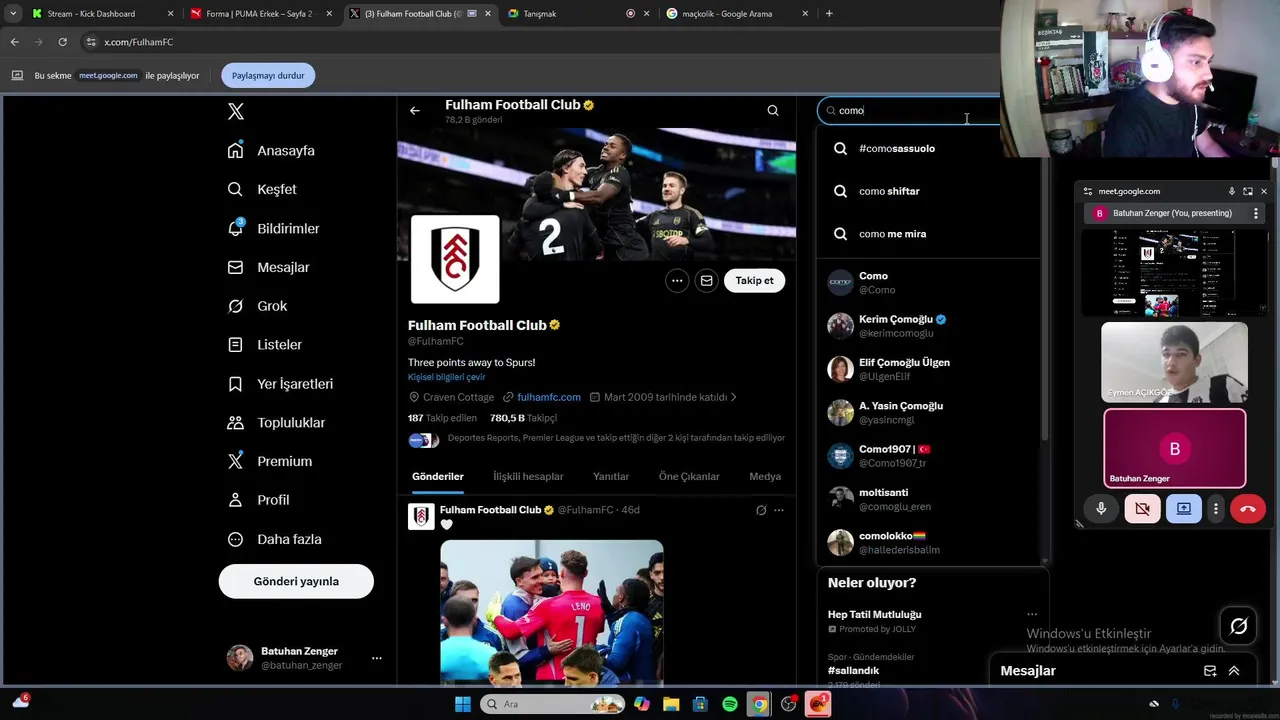
Task: Select the Como @Como account suggestion
Action: (x=930, y=282)
